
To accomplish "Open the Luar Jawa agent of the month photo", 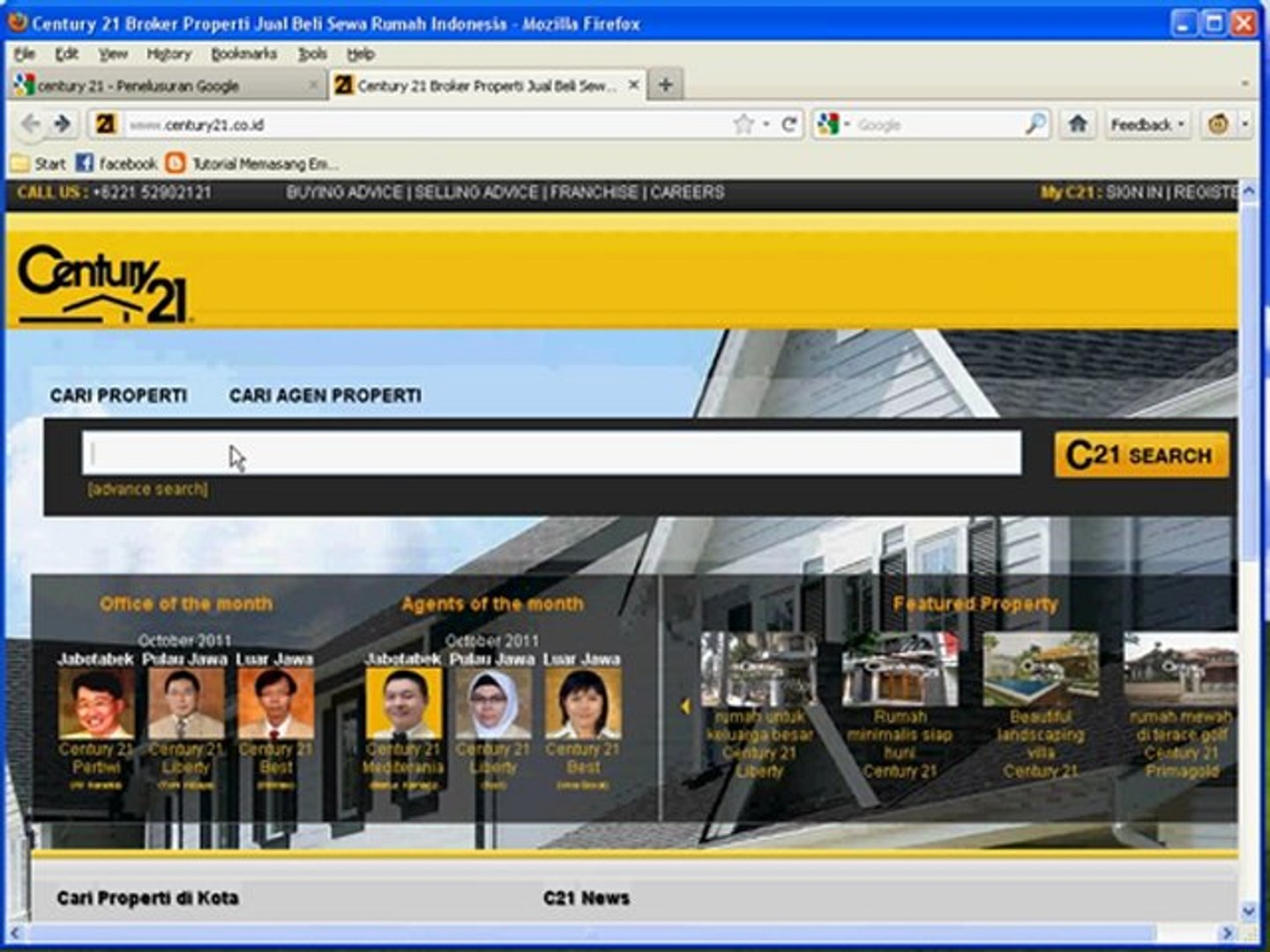I will (583, 703).
